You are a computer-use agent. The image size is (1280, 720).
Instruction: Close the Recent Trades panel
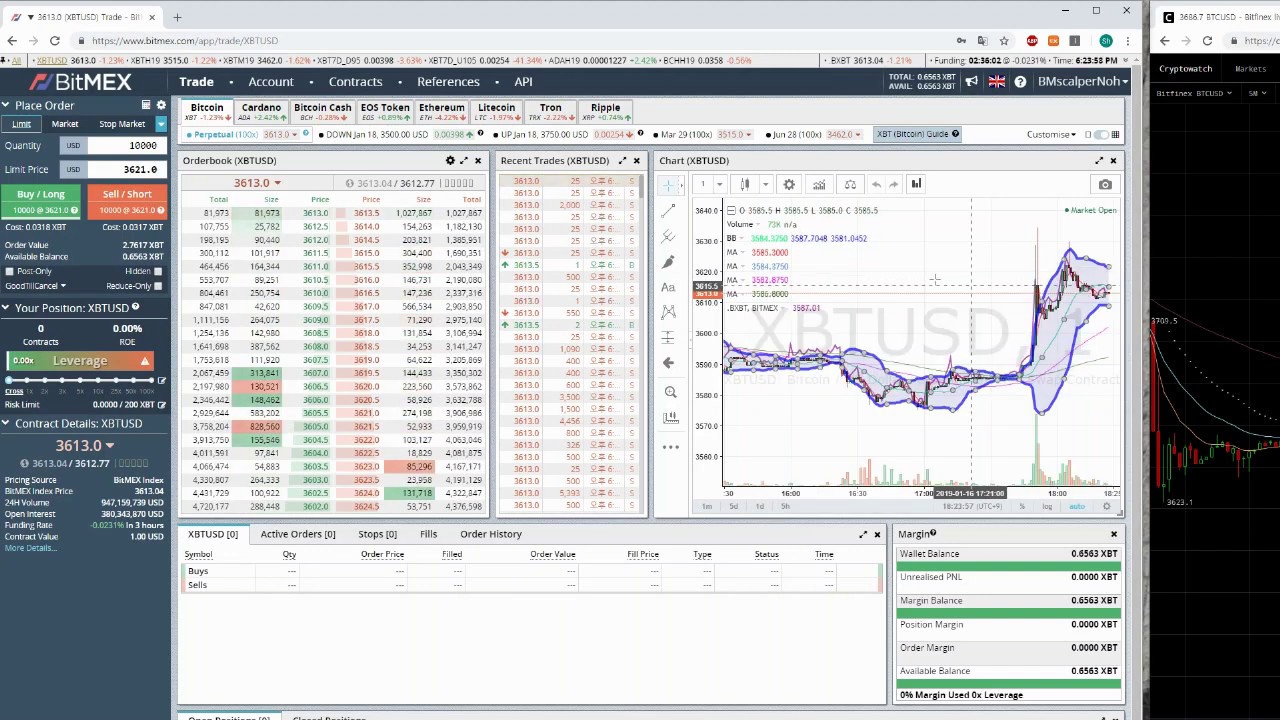click(x=636, y=160)
